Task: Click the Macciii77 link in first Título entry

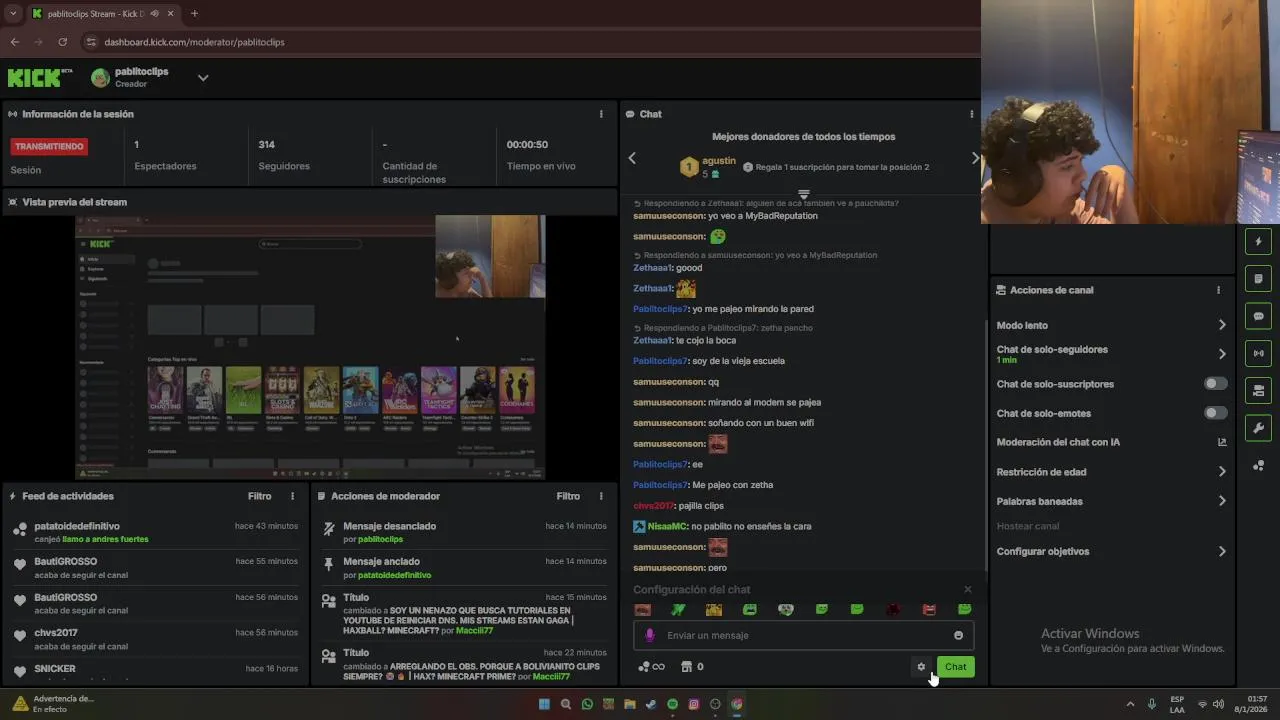Action: (475, 631)
